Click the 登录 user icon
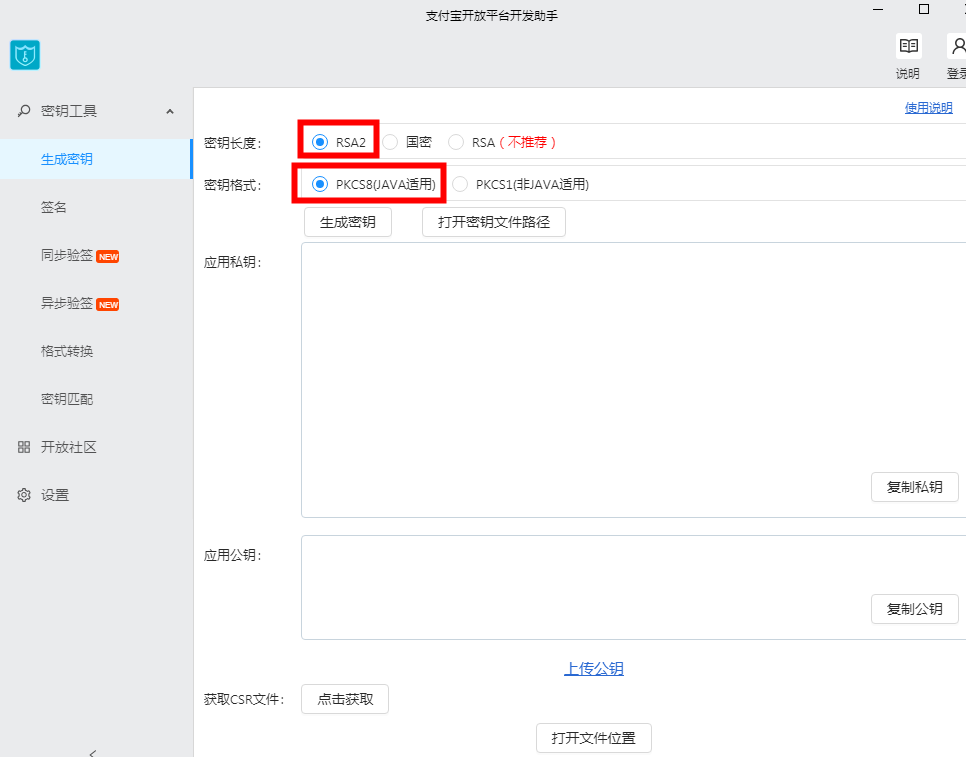Screen dimensions: 966x757 coord(957,46)
